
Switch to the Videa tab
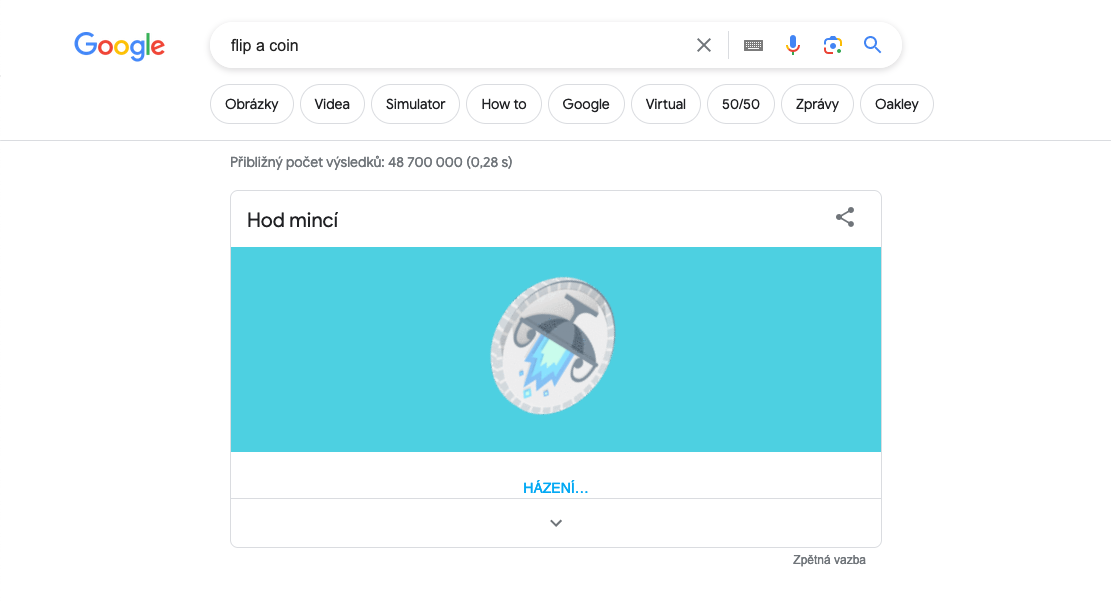[332, 104]
